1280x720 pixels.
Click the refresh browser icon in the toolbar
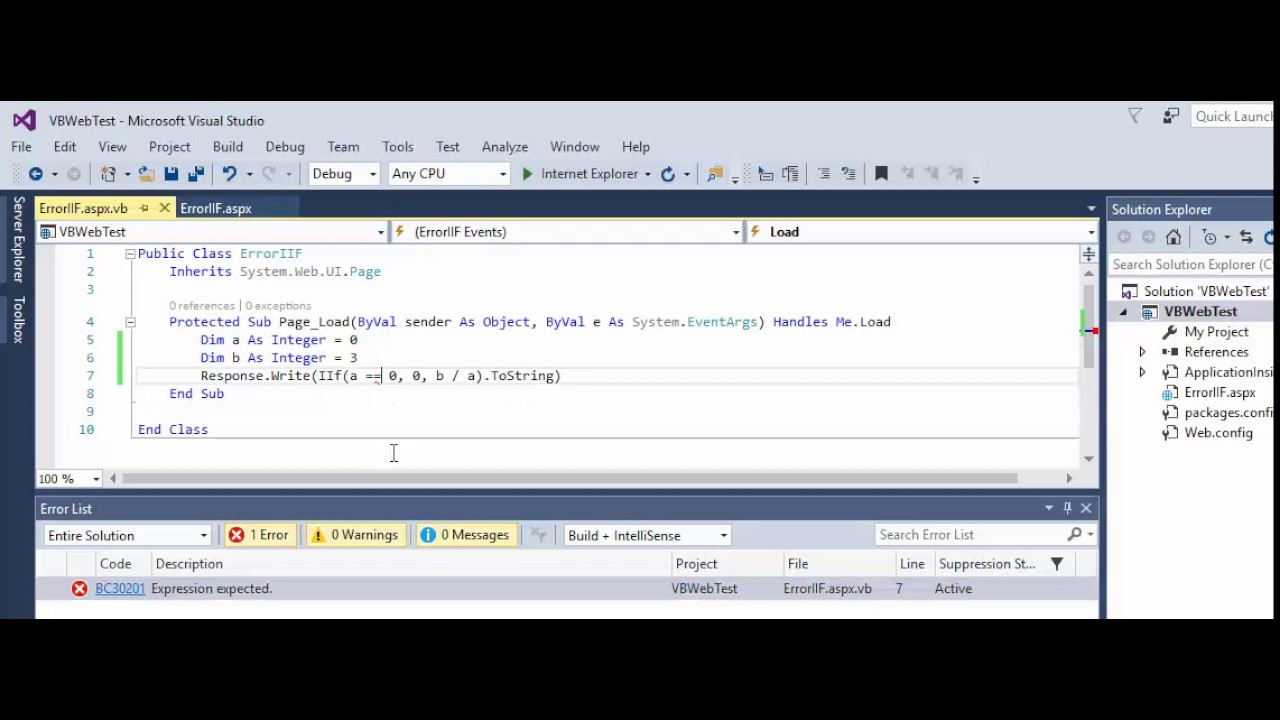tap(667, 174)
